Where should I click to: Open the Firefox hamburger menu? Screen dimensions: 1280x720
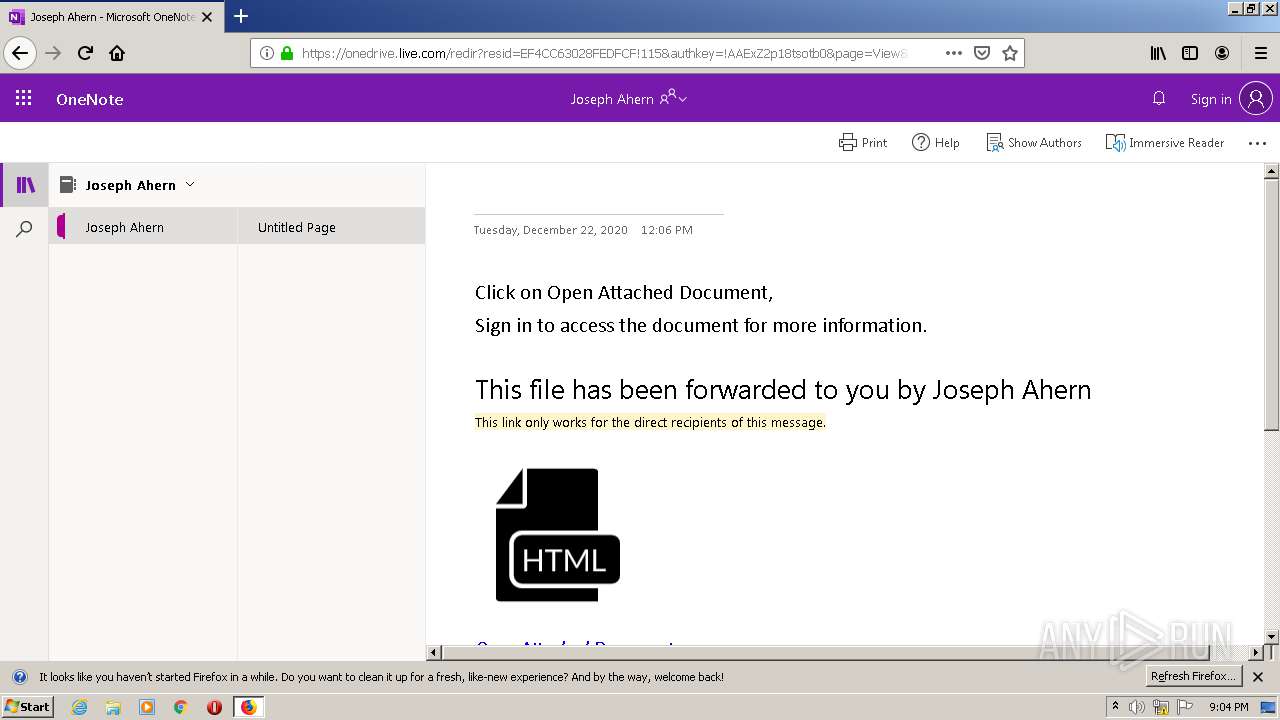(x=1260, y=53)
